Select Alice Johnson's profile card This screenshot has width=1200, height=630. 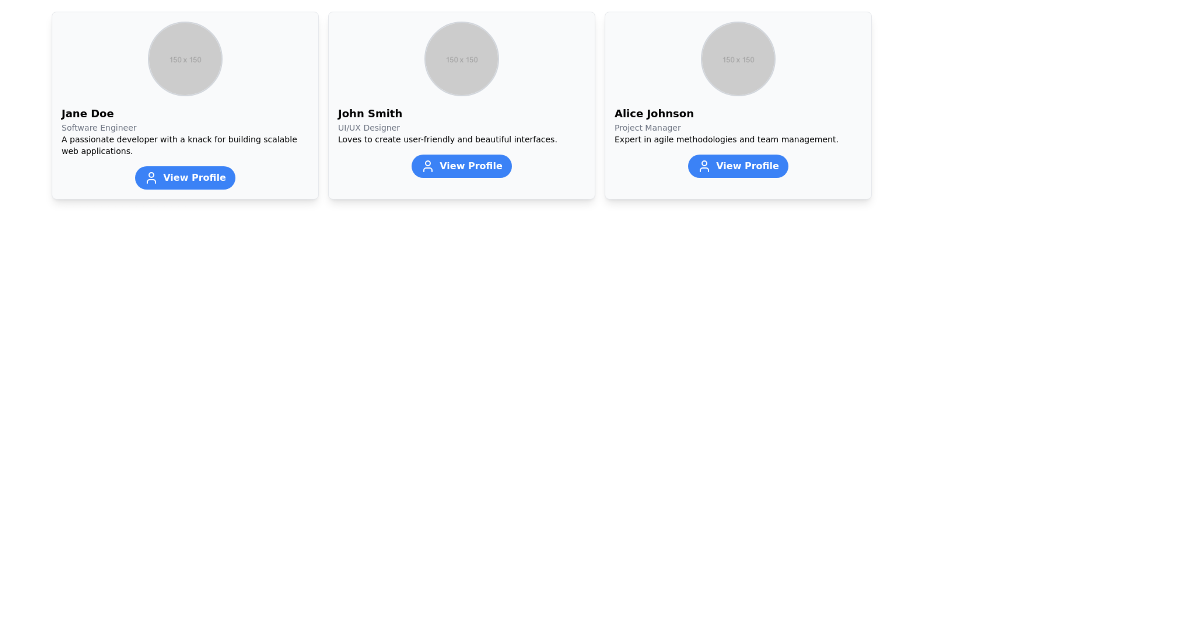coord(738,105)
